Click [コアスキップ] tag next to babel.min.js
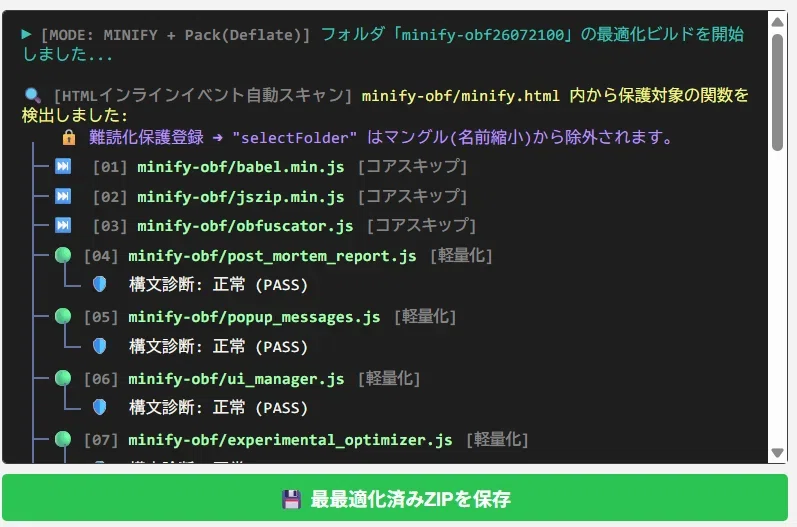Image resolution: width=797 pixels, height=527 pixels. pyautogui.click(x=412, y=167)
